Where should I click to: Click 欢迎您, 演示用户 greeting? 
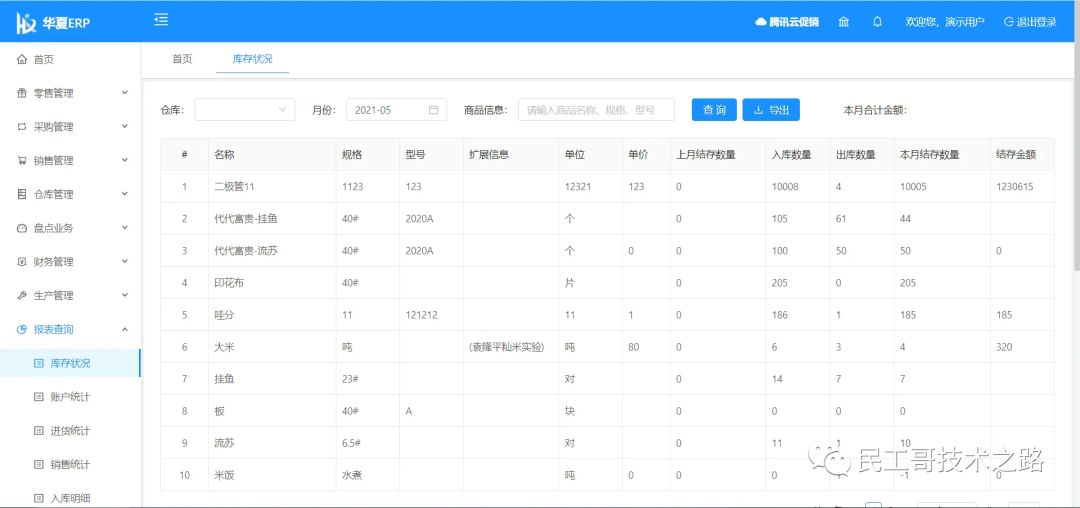(944, 22)
